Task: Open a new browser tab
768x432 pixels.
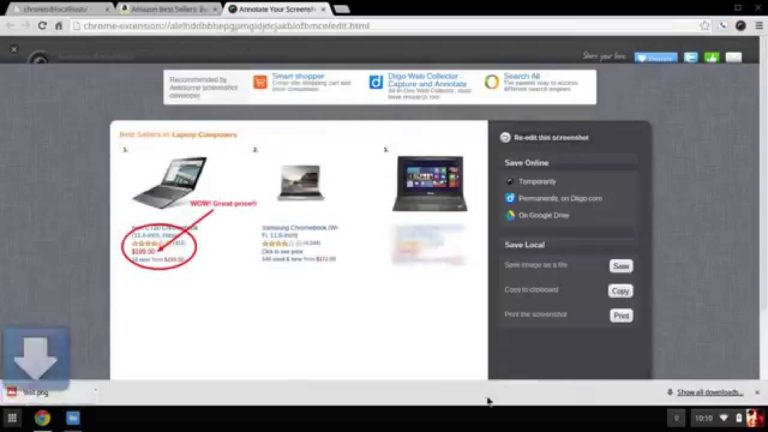Action: pyautogui.click(x=341, y=9)
